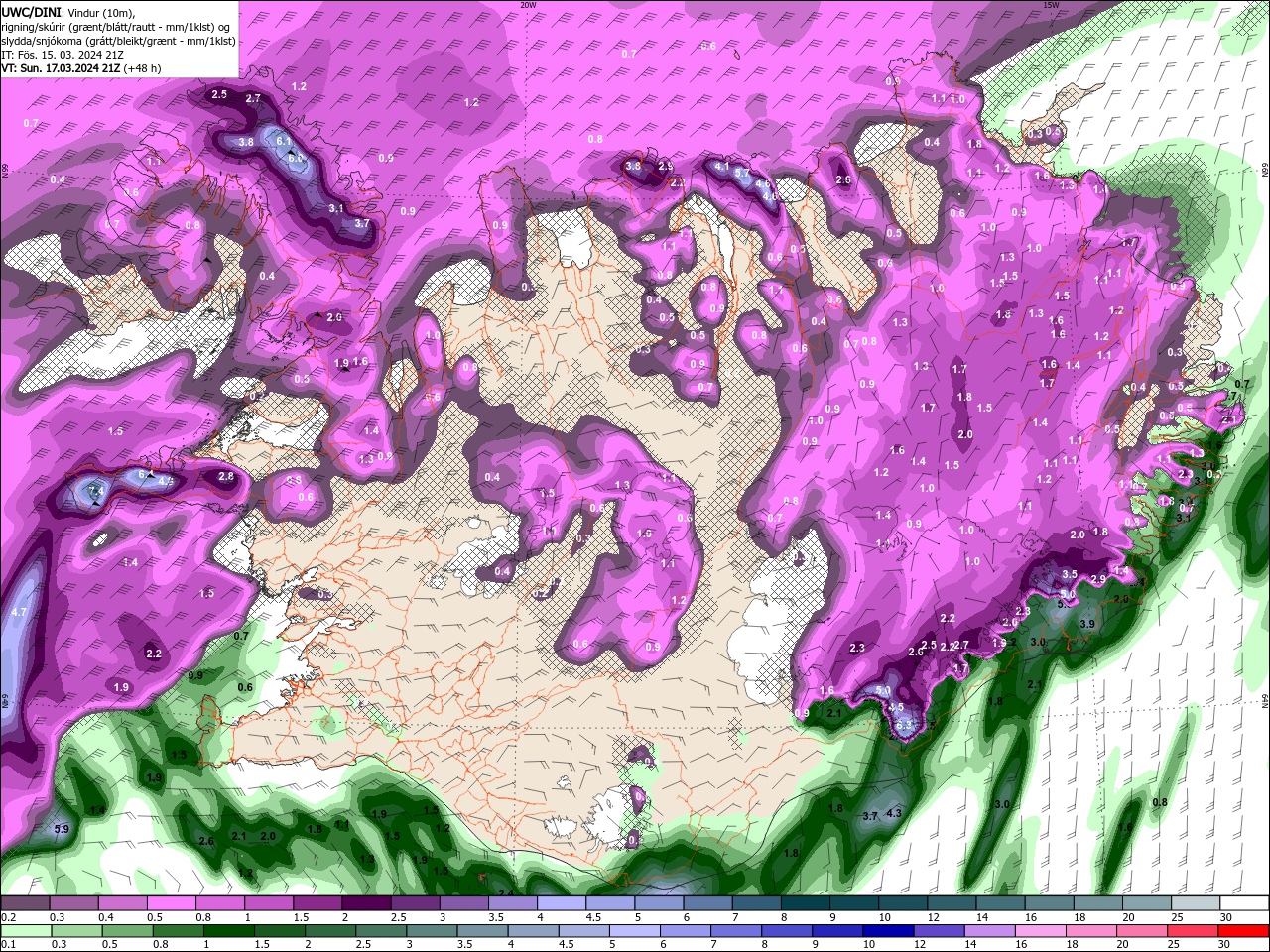Select the 2 swatch in the bottom rain legend row

pyautogui.click(x=329, y=931)
